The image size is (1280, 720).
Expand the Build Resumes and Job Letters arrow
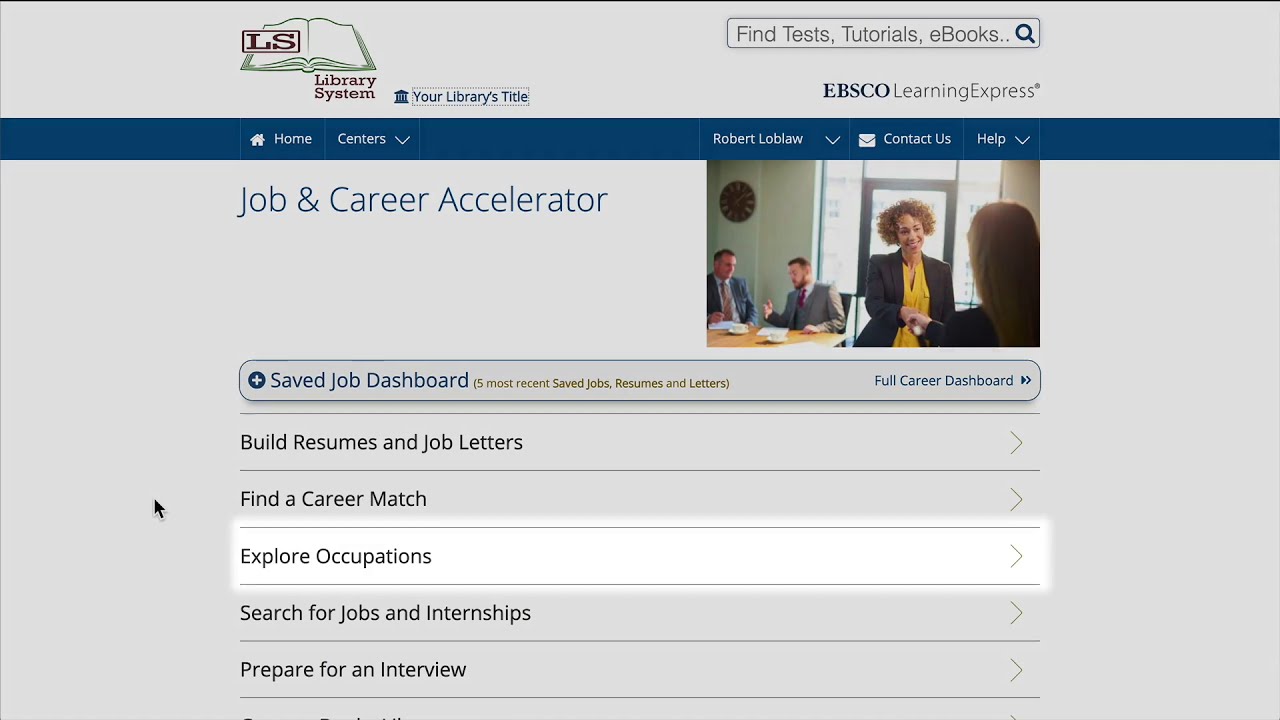tap(1016, 442)
